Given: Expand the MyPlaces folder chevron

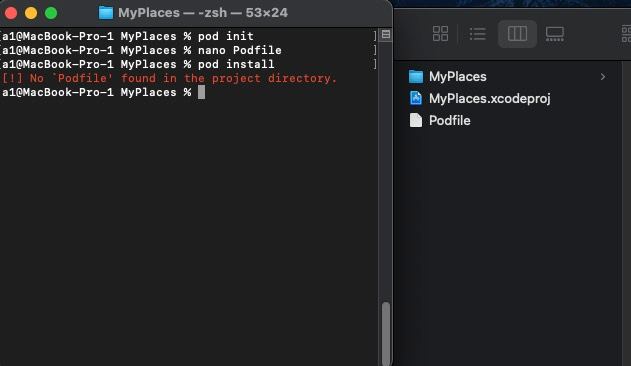Looking at the screenshot, I should (x=602, y=77).
